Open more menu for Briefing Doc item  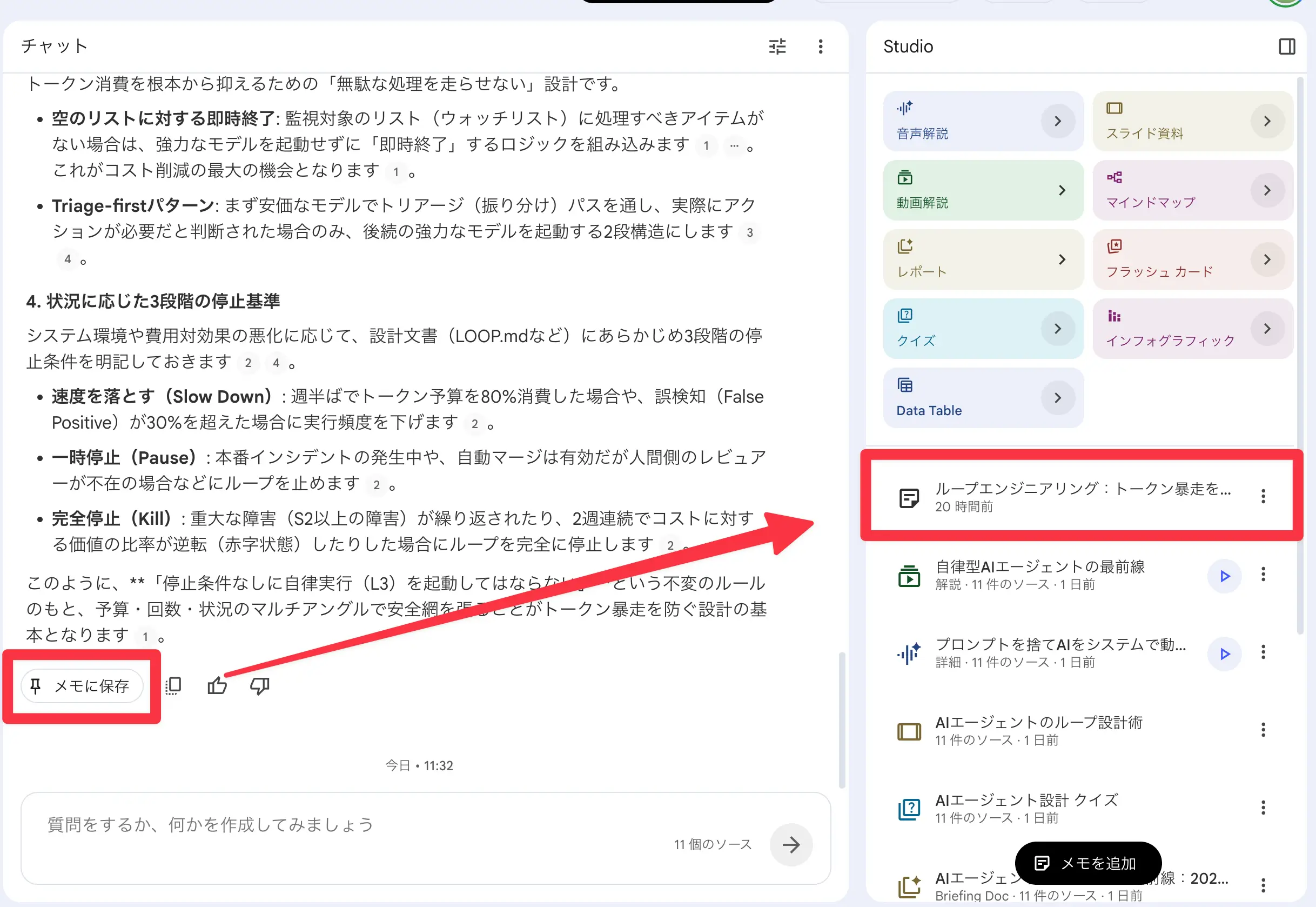pyautogui.click(x=1263, y=886)
